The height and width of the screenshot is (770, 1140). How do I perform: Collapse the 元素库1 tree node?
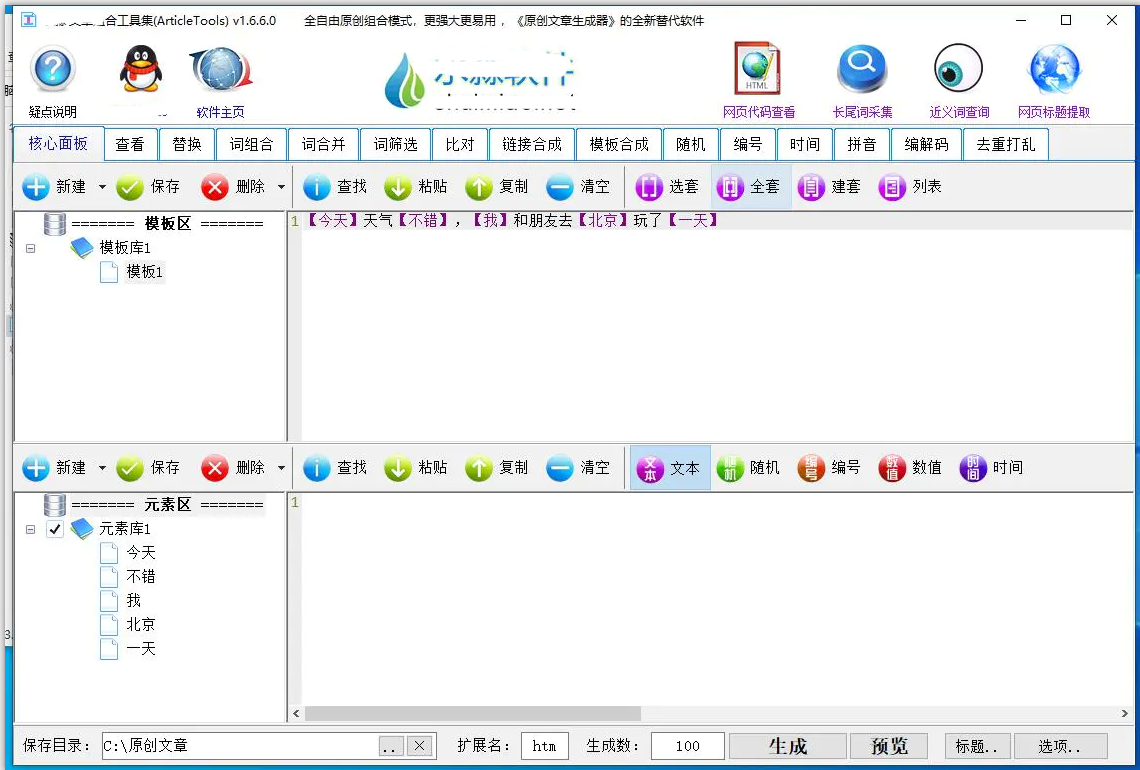tap(31, 529)
